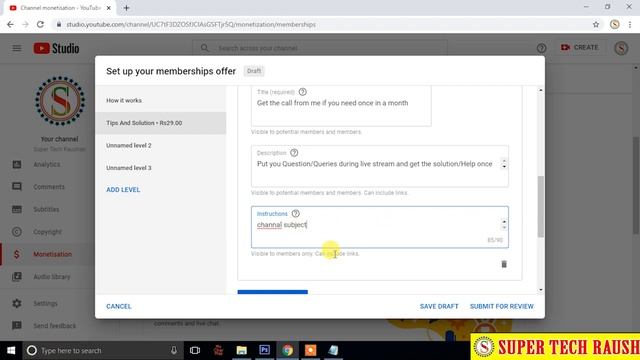Click the CREATE video button
Image resolution: width=640 pixels, height=360 pixels.
click(579, 47)
